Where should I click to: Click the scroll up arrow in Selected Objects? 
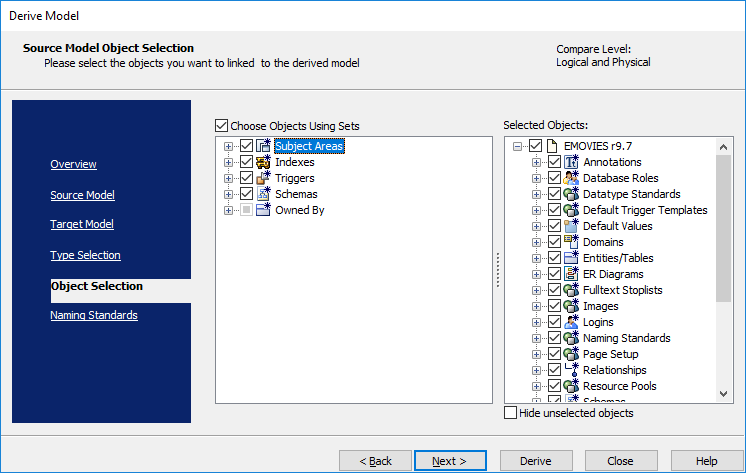coord(723,147)
